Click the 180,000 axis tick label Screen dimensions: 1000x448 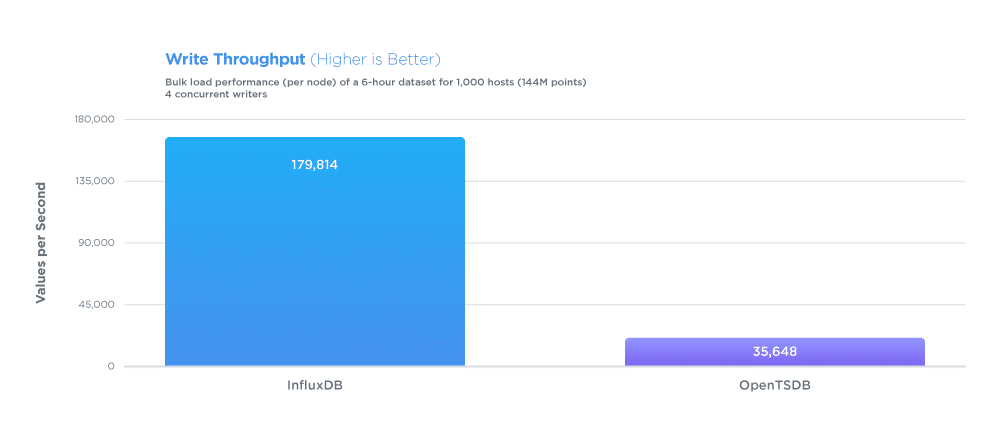tap(96, 119)
